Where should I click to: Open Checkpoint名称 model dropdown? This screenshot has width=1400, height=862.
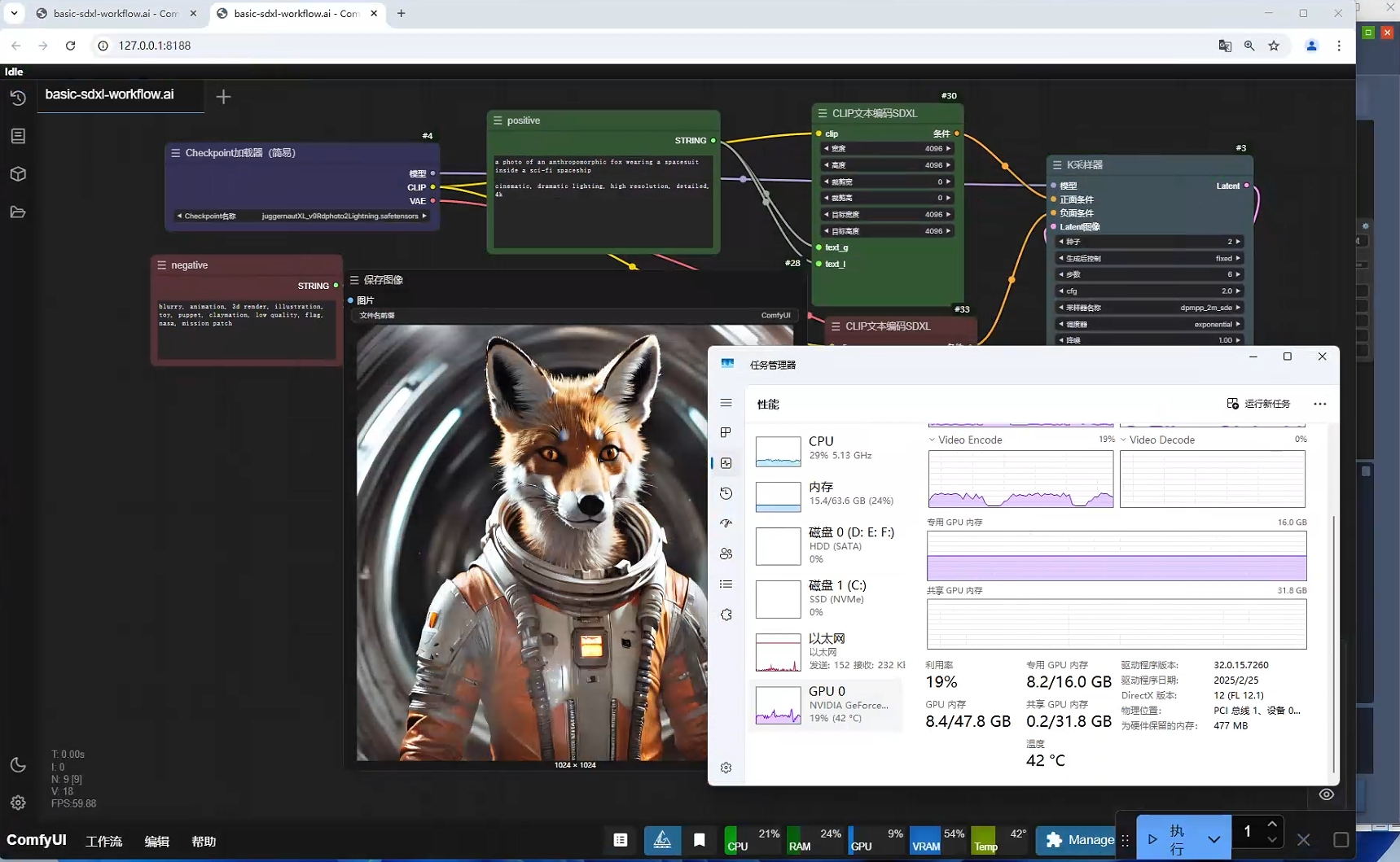301,216
